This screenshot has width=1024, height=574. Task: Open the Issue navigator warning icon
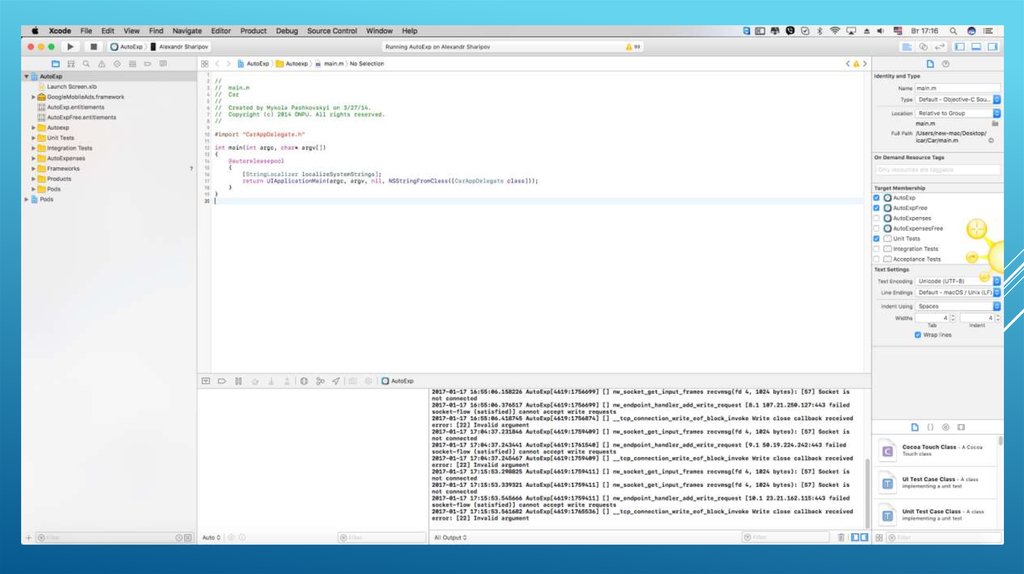(103, 63)
